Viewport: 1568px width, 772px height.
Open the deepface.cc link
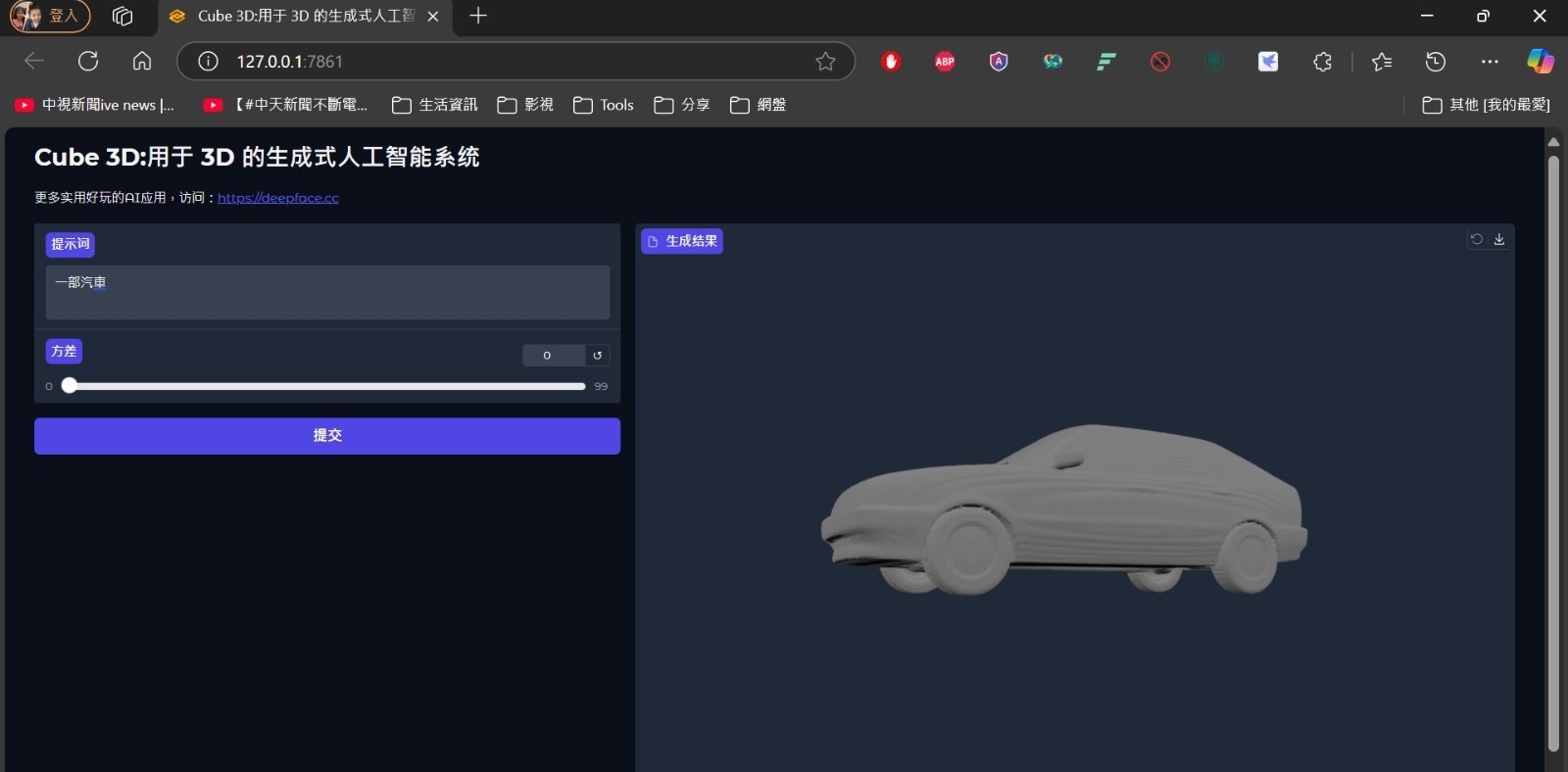click(278, 198)
